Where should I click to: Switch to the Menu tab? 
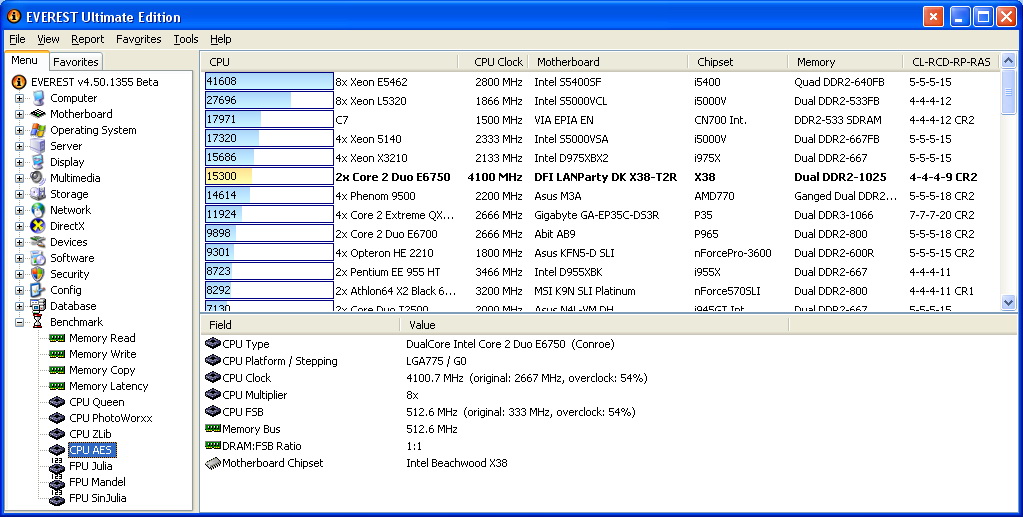coord(25,60)
